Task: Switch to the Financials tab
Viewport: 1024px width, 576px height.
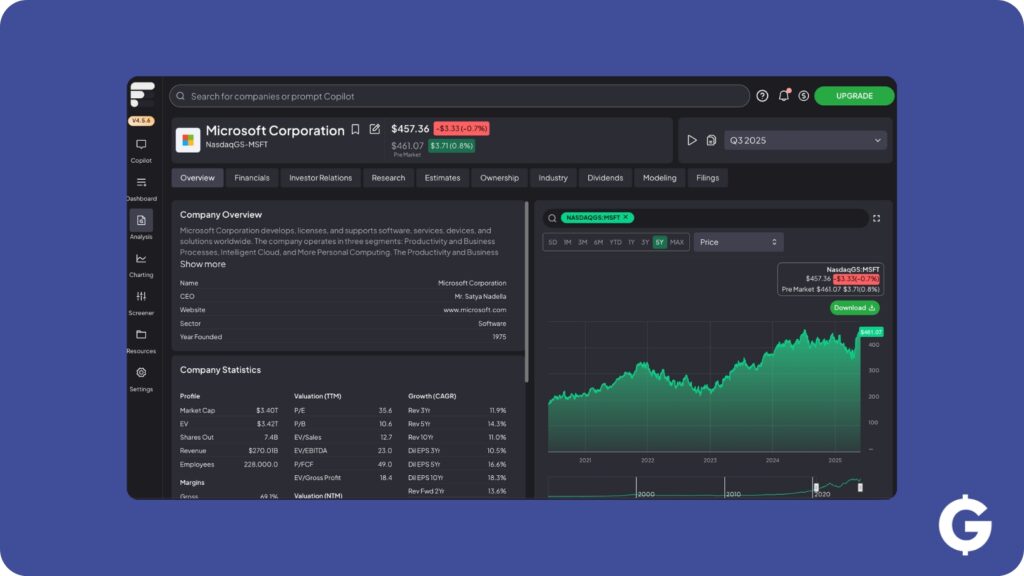Action: pyautogui.click(x=252, y=178)
